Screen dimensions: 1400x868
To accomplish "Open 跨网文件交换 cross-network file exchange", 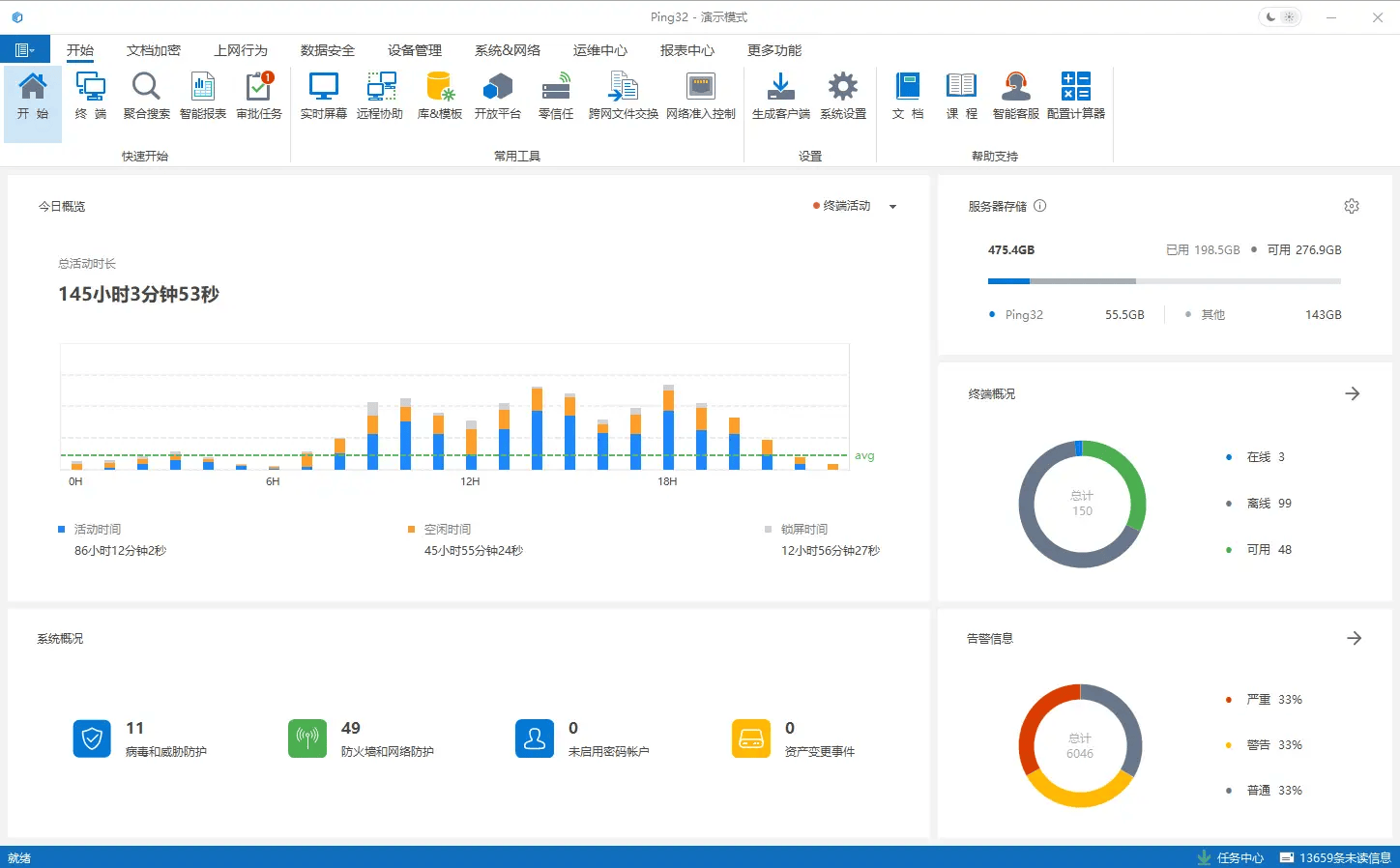I will click(x=623, y=96).
